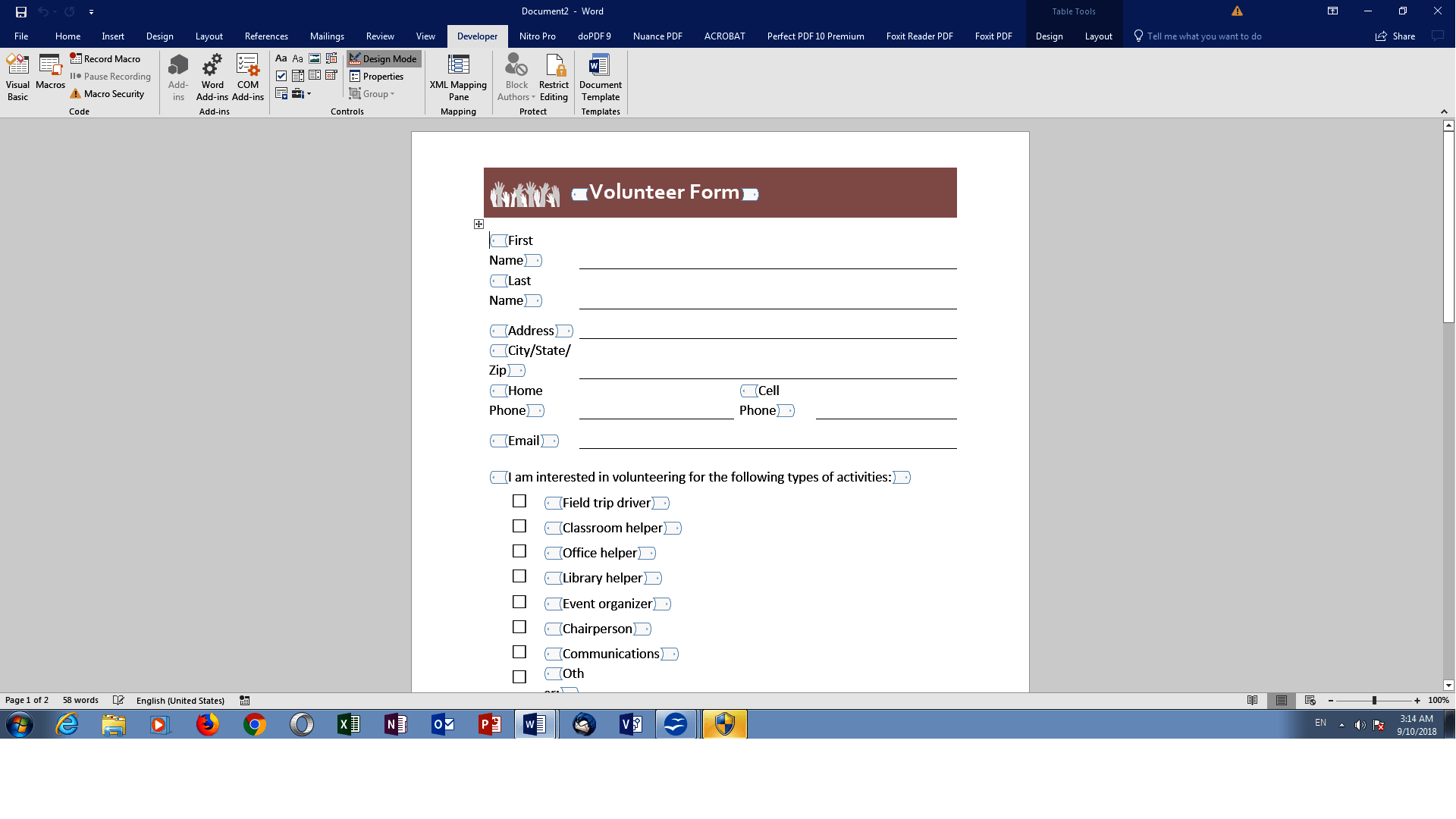Open Excel from the taskbar

pos(349,724)
